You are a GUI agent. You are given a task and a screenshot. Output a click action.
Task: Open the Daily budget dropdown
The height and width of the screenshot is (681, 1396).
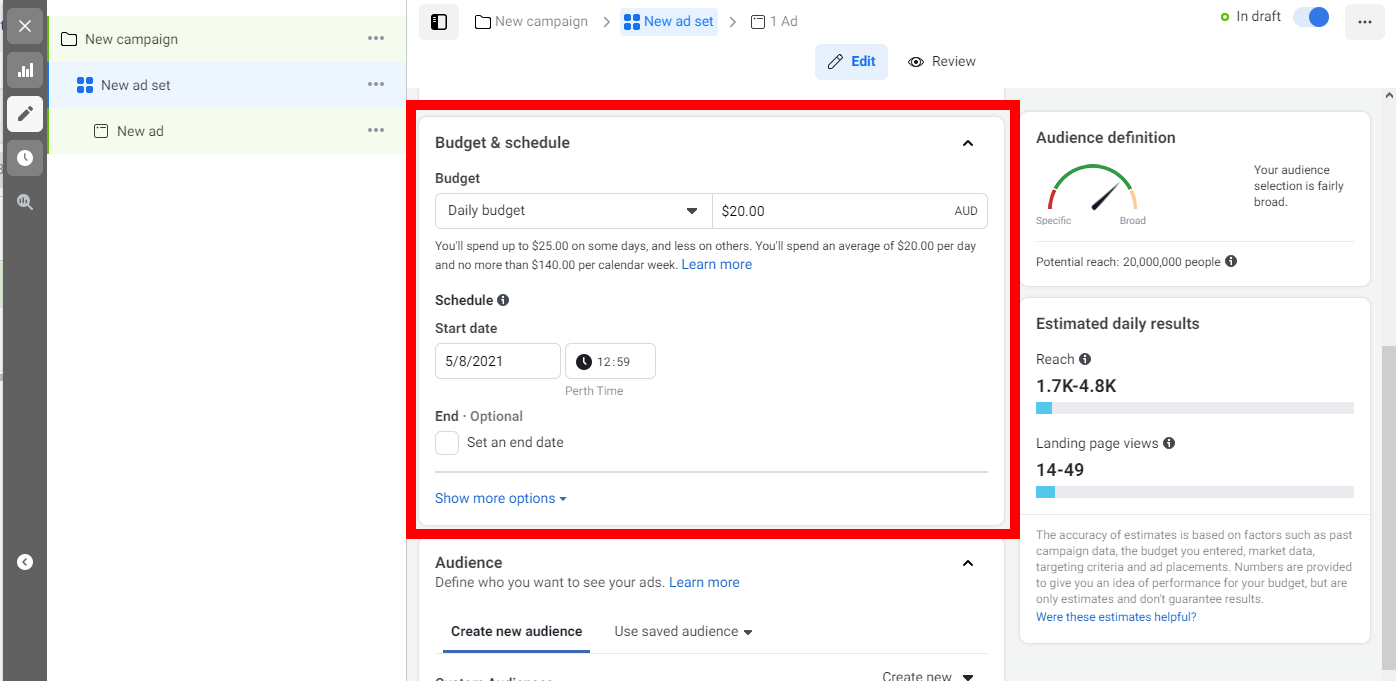[x=572, y=211]
